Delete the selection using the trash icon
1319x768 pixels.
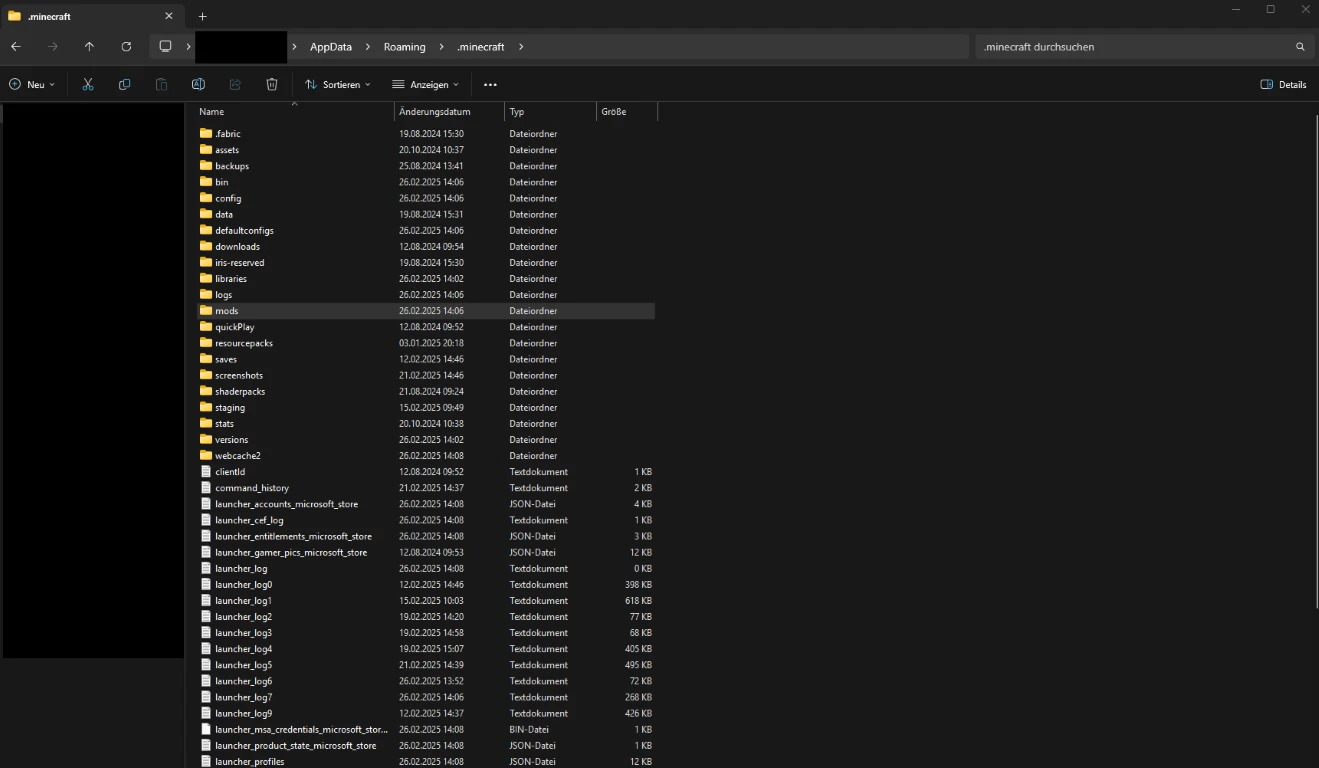coord(272,84)
